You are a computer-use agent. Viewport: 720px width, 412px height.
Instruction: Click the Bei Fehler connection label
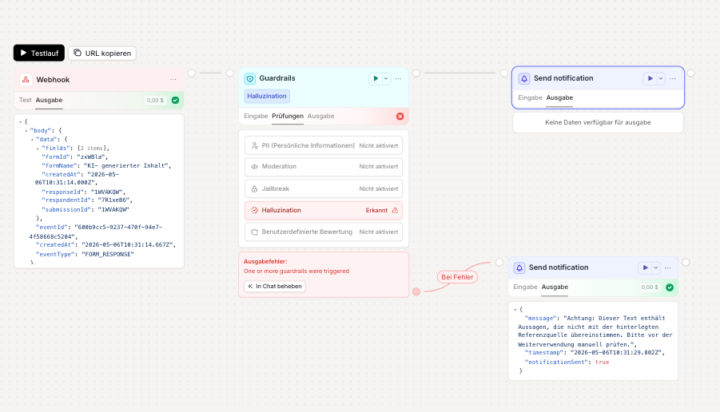(x=457, y=277)
